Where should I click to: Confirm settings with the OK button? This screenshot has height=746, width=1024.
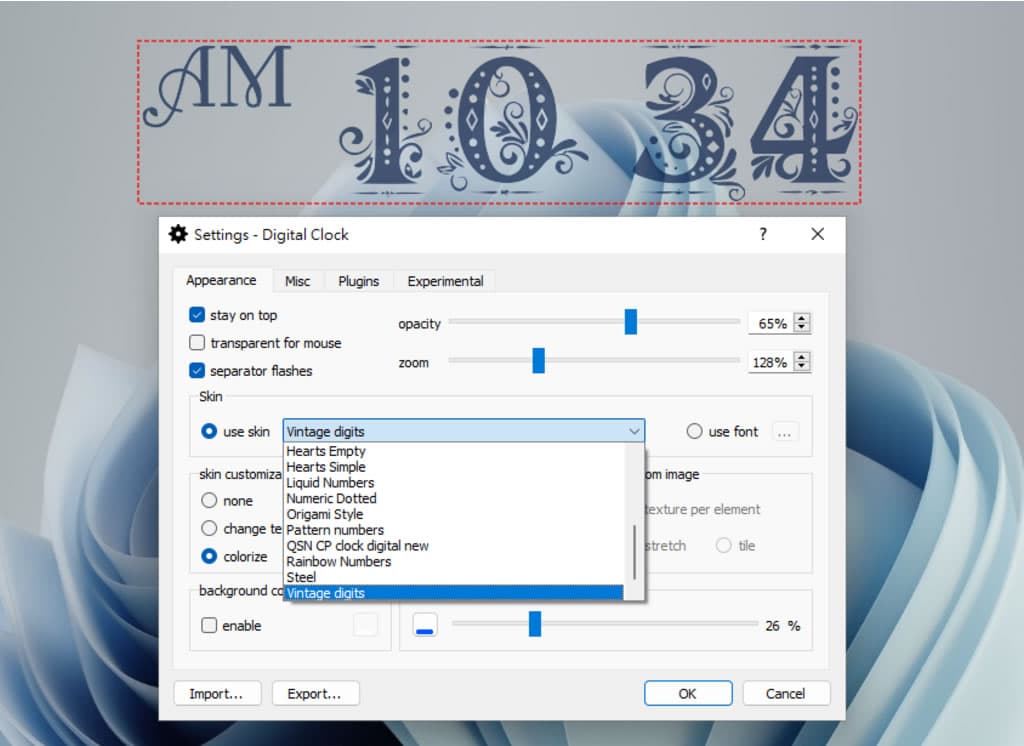click(688, 693)
